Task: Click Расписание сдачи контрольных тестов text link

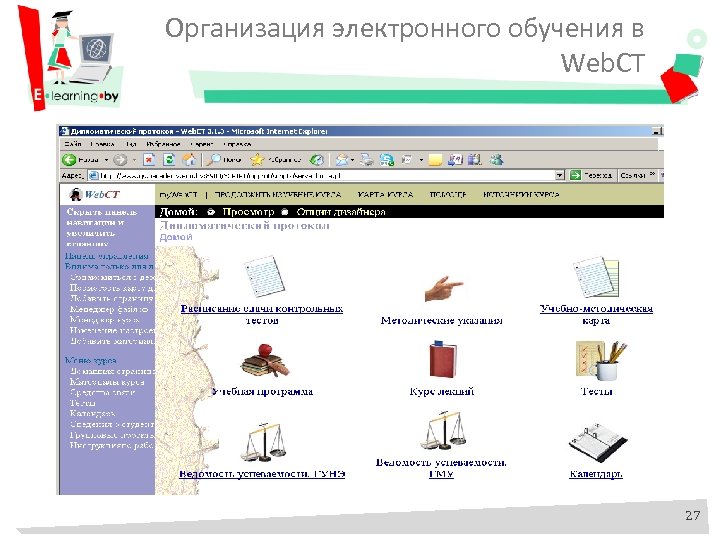Action: click(262, 315)
